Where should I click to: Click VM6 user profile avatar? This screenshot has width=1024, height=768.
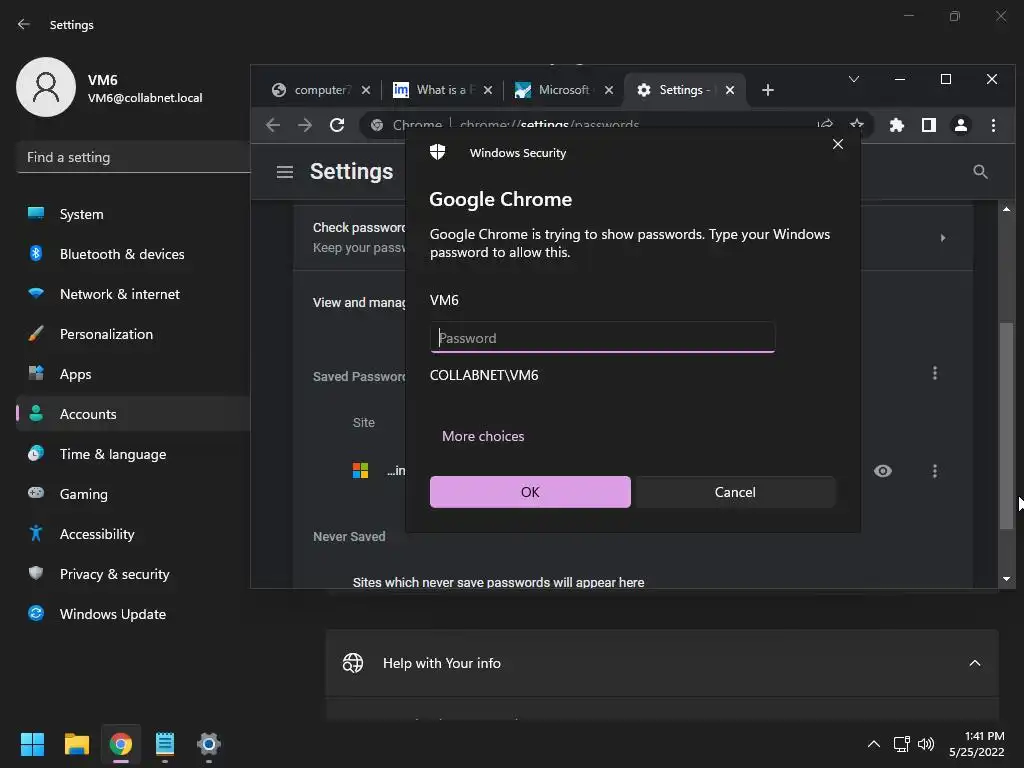[46, 87]
